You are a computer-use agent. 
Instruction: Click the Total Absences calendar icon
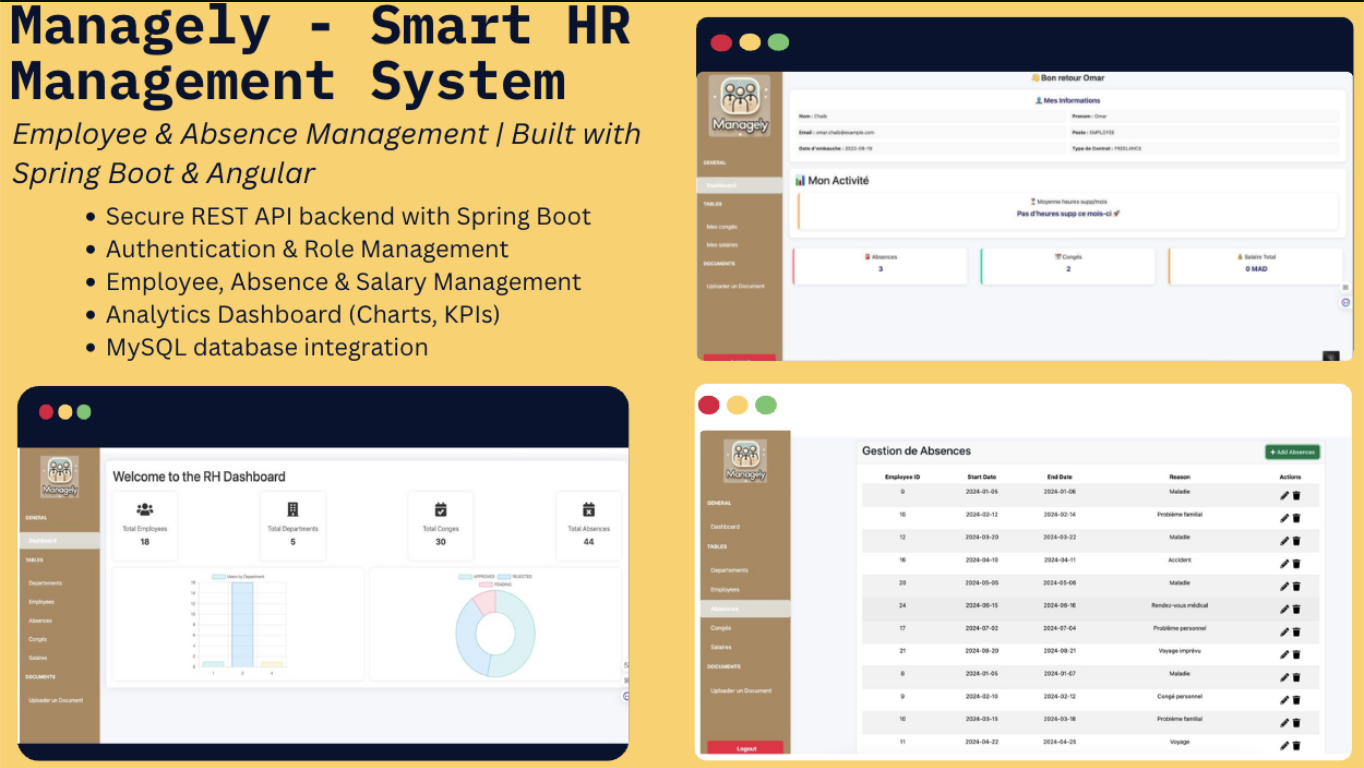pyautogui.click(x=588, y=510)
